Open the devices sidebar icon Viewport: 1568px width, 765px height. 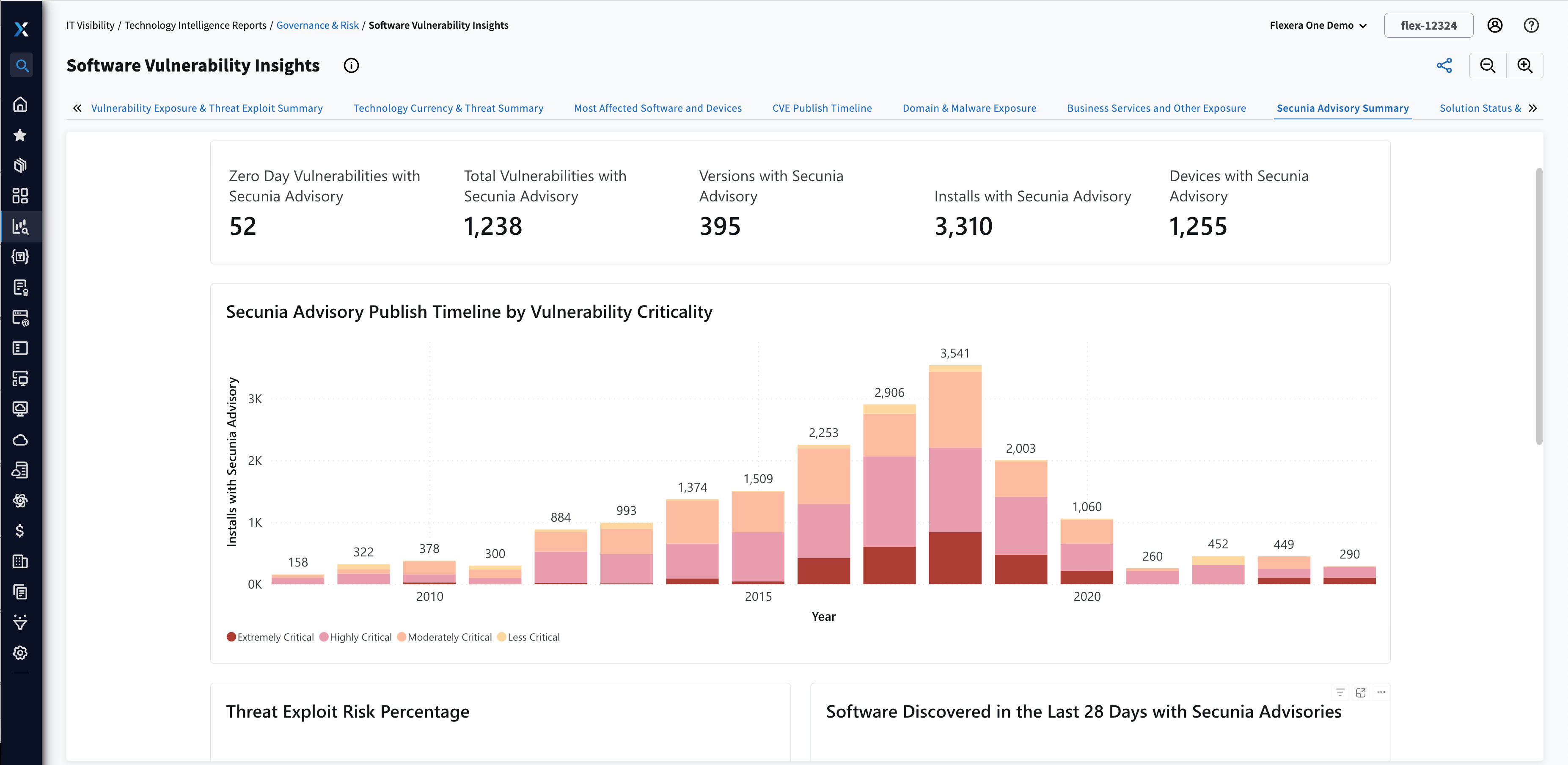point(21,379)
